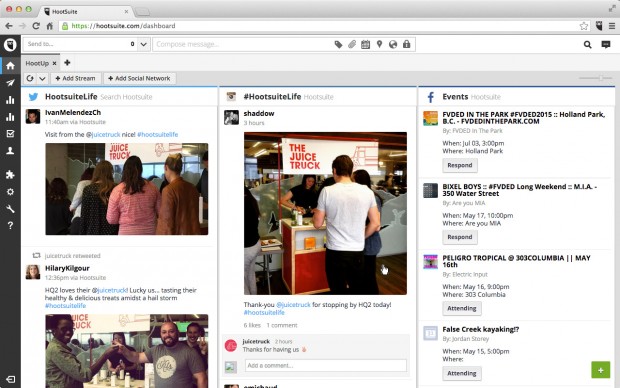Open browser home page icon

tap(50, 26)
